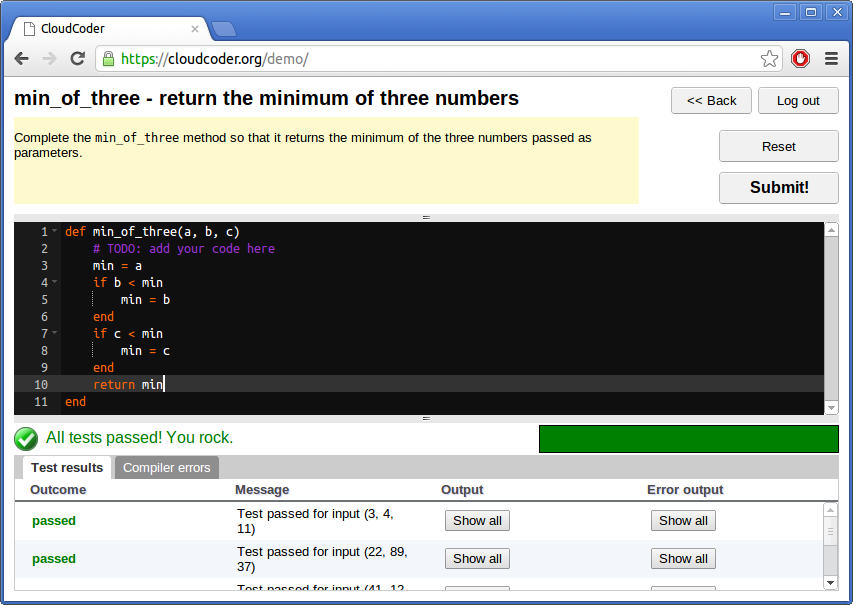Select the Test results tab

66,467
